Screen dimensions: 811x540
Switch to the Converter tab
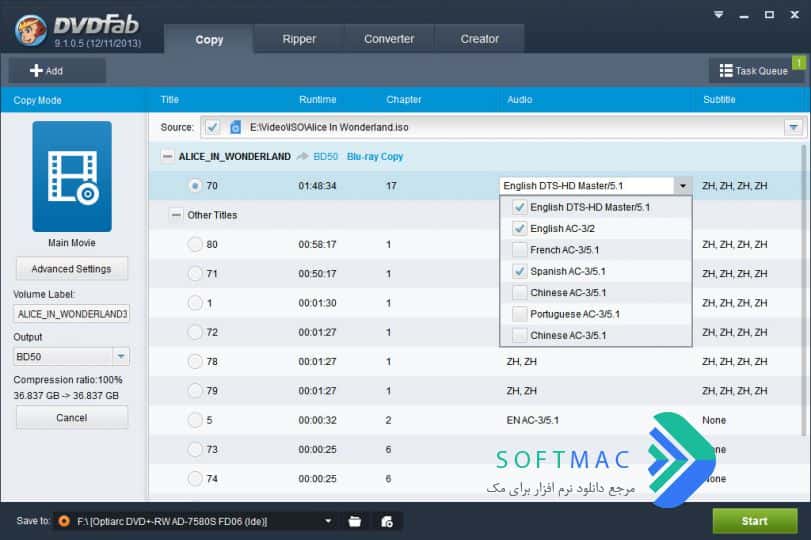click(389, 39)
